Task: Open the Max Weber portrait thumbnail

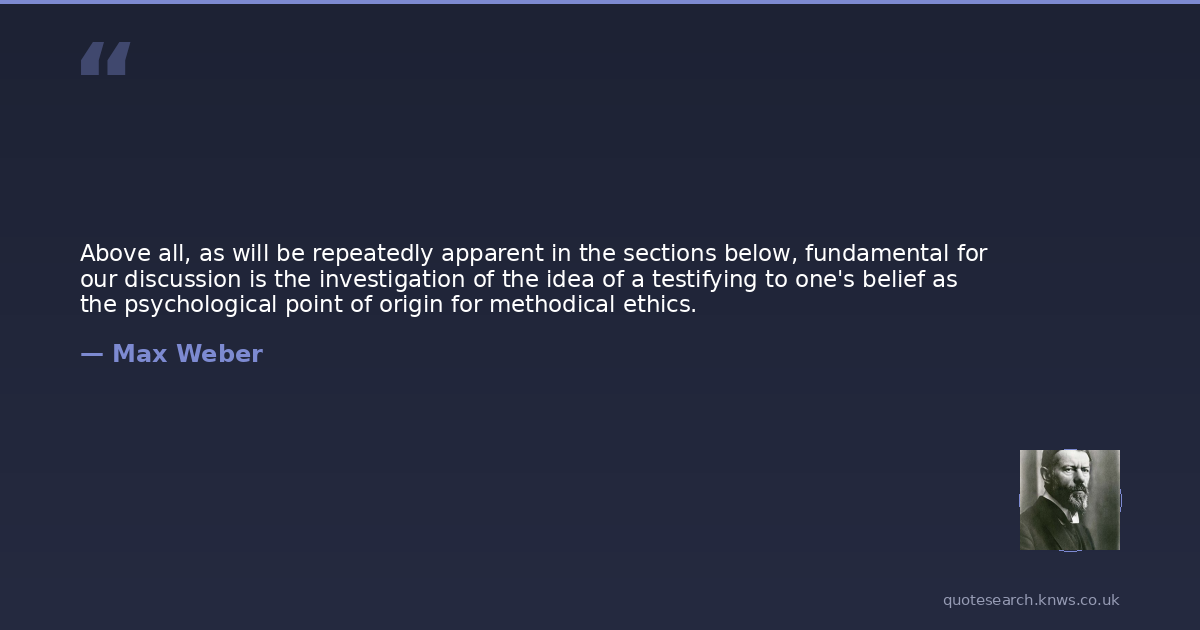Action: [x=1069, y=499]
